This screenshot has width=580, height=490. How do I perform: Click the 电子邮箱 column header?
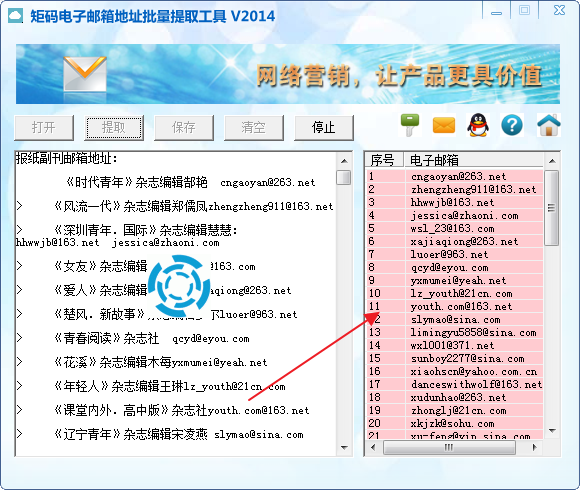[474, 160]
